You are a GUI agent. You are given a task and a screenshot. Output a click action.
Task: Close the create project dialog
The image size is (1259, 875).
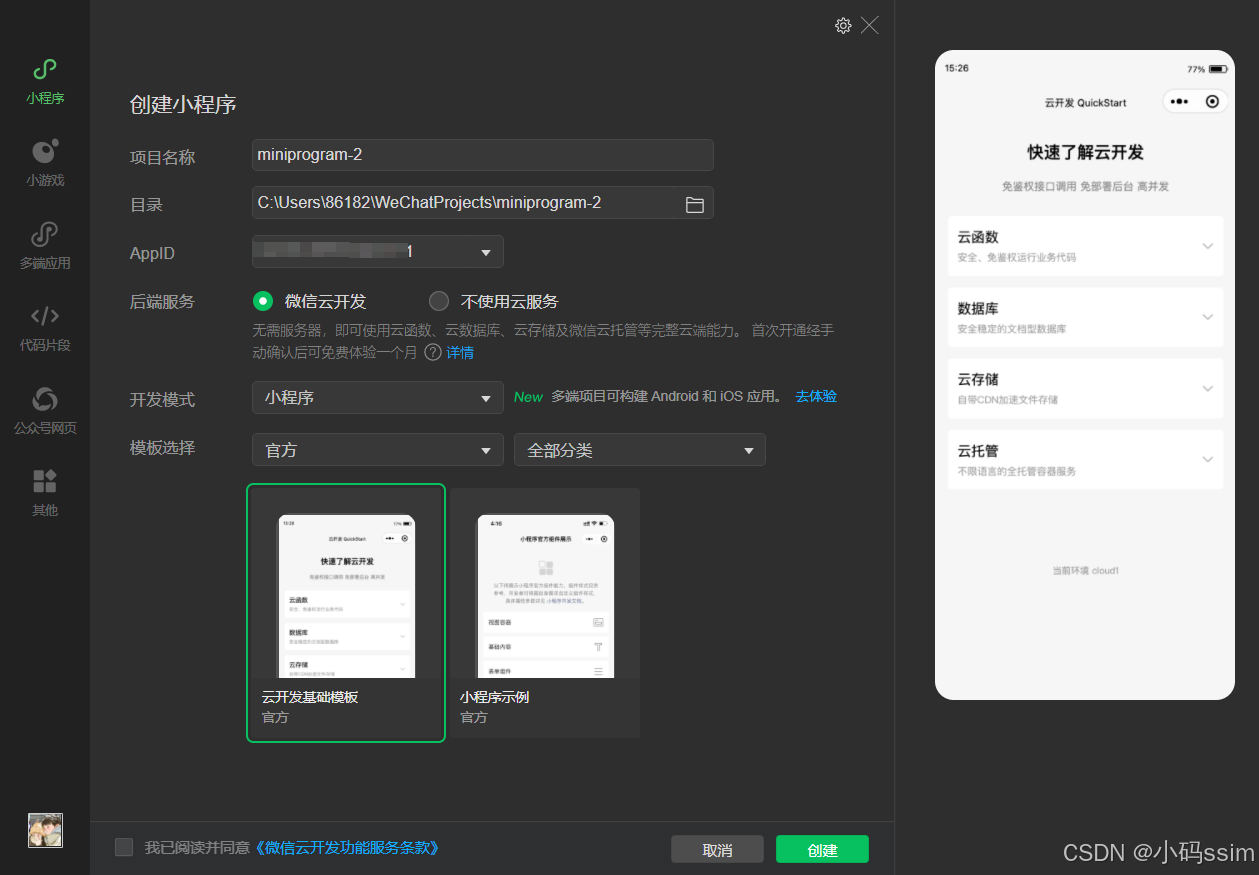click(x=870, y=26)
